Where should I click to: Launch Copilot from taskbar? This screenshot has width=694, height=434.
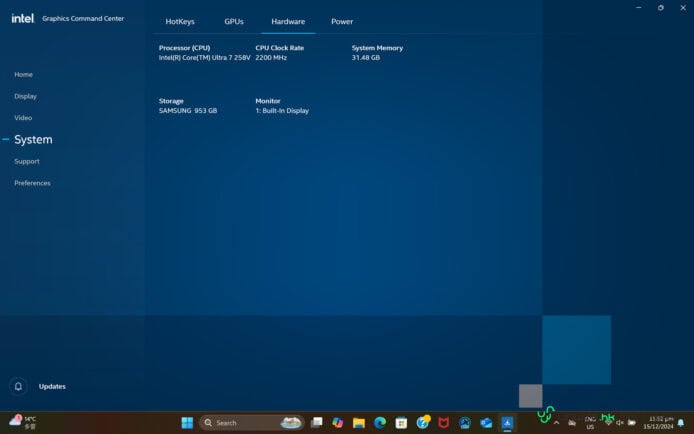click(338, 423)
